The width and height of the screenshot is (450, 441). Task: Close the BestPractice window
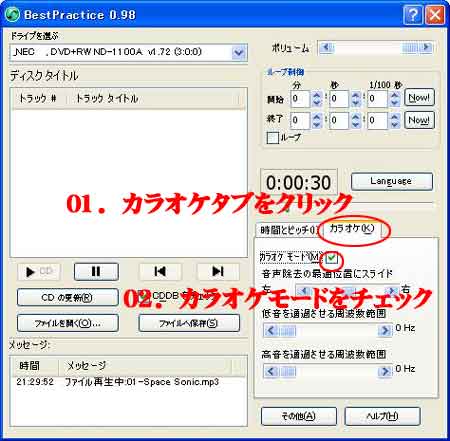pyautogui.click(x=435, y=15)
